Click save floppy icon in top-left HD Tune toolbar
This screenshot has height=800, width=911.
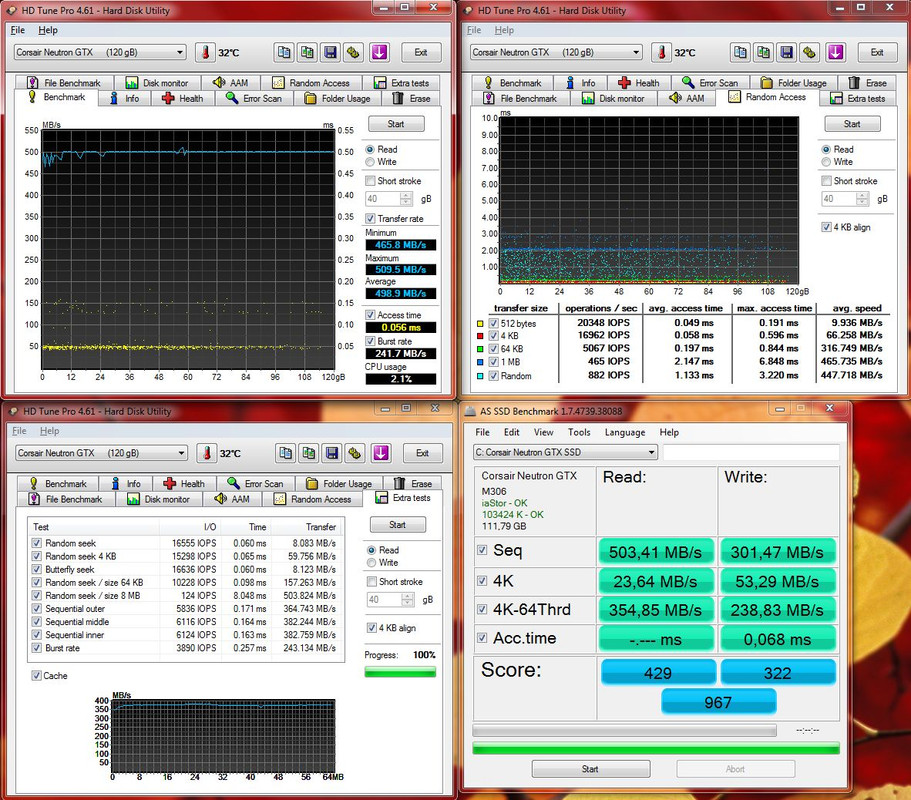click(331, 52)
